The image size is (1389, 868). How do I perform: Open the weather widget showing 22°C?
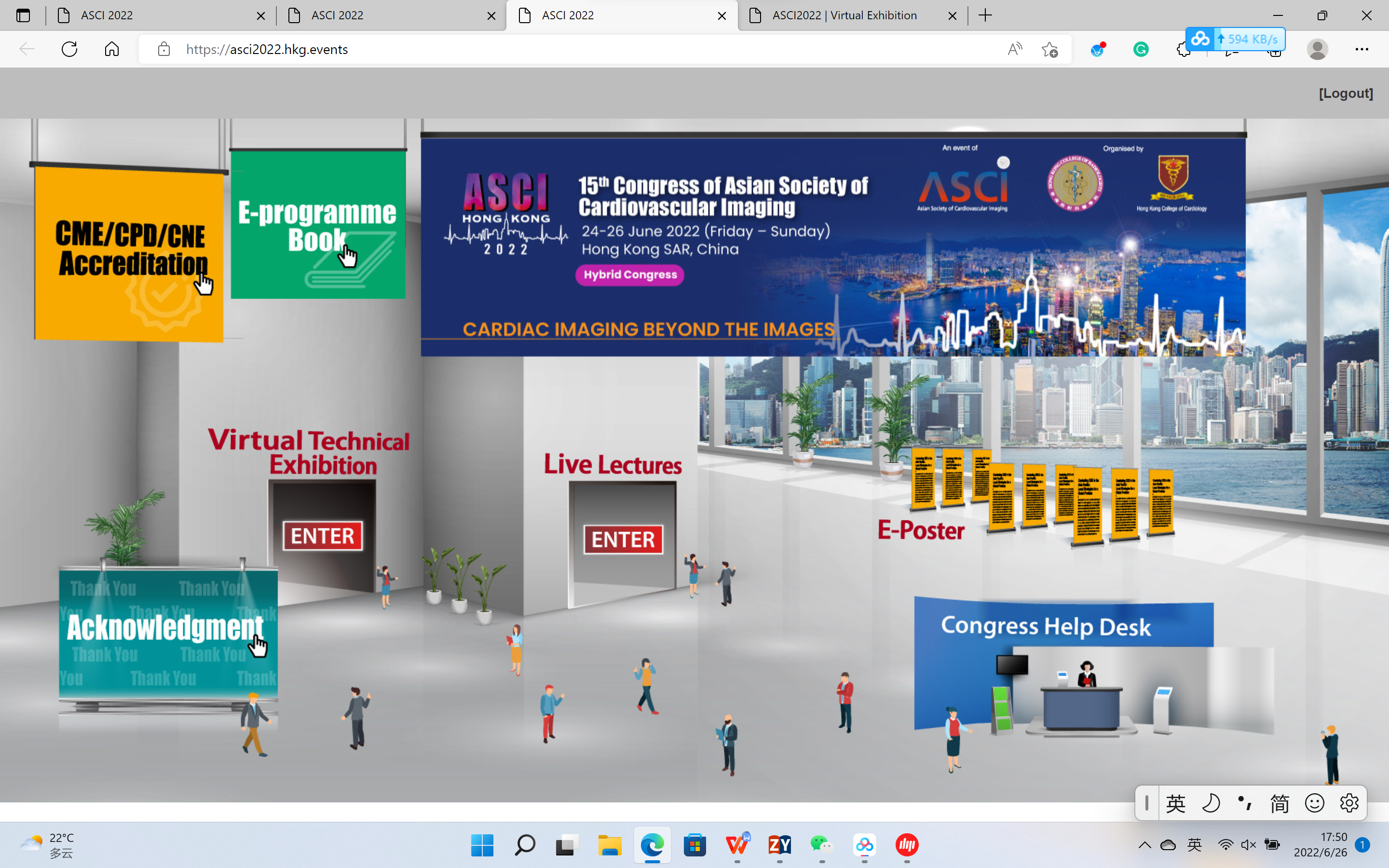point(47,845)
